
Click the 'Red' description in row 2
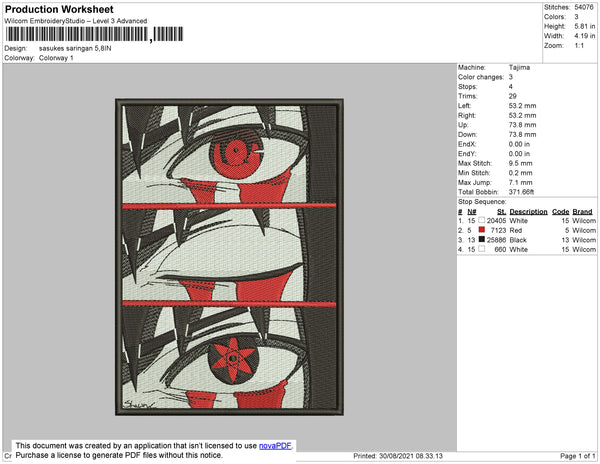point(516,230)
